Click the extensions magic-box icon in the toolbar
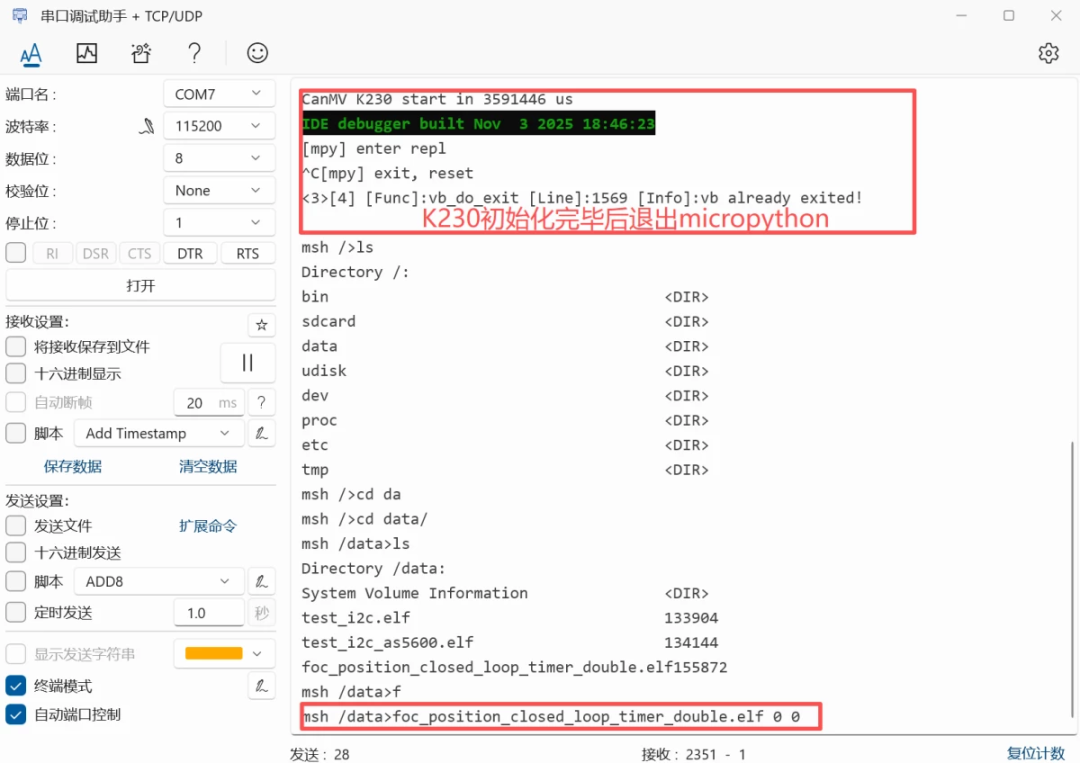The width and height of the screenshot is (1080, 763). pos(140,53)
